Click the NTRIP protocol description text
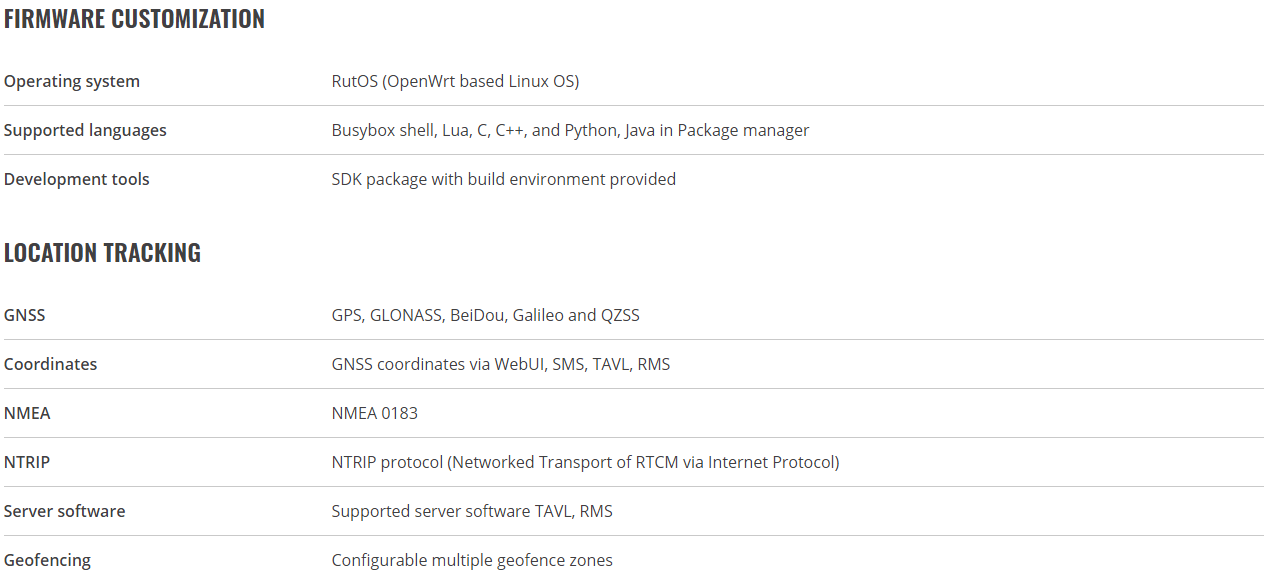 click(585, 462)
